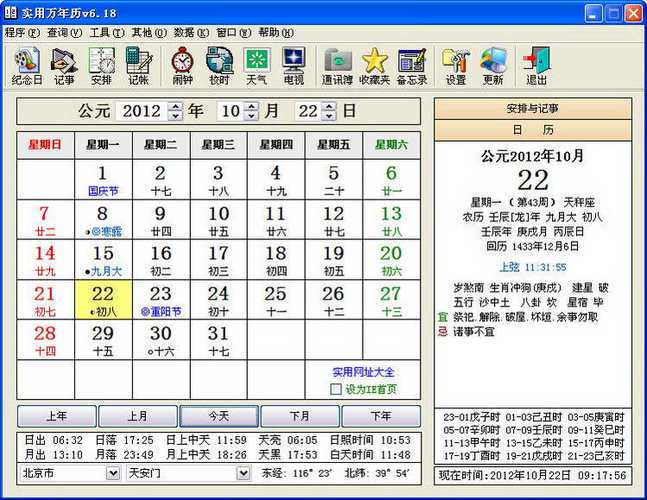Open the 收藏夹 favorites star icon
This screenshot has height=500, width=647.
(375, 65)
